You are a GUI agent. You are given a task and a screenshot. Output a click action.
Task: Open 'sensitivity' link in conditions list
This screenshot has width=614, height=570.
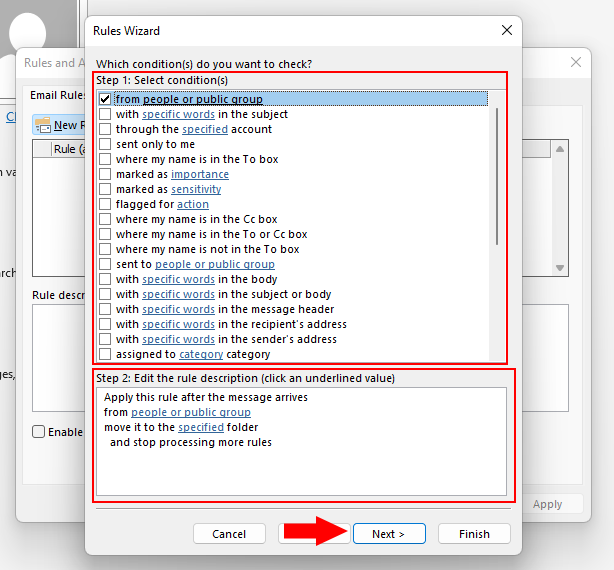(x=196, y=189)
